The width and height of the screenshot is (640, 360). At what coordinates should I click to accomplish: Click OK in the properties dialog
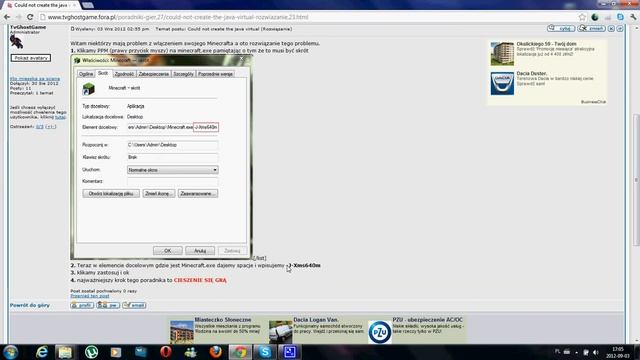168,251
